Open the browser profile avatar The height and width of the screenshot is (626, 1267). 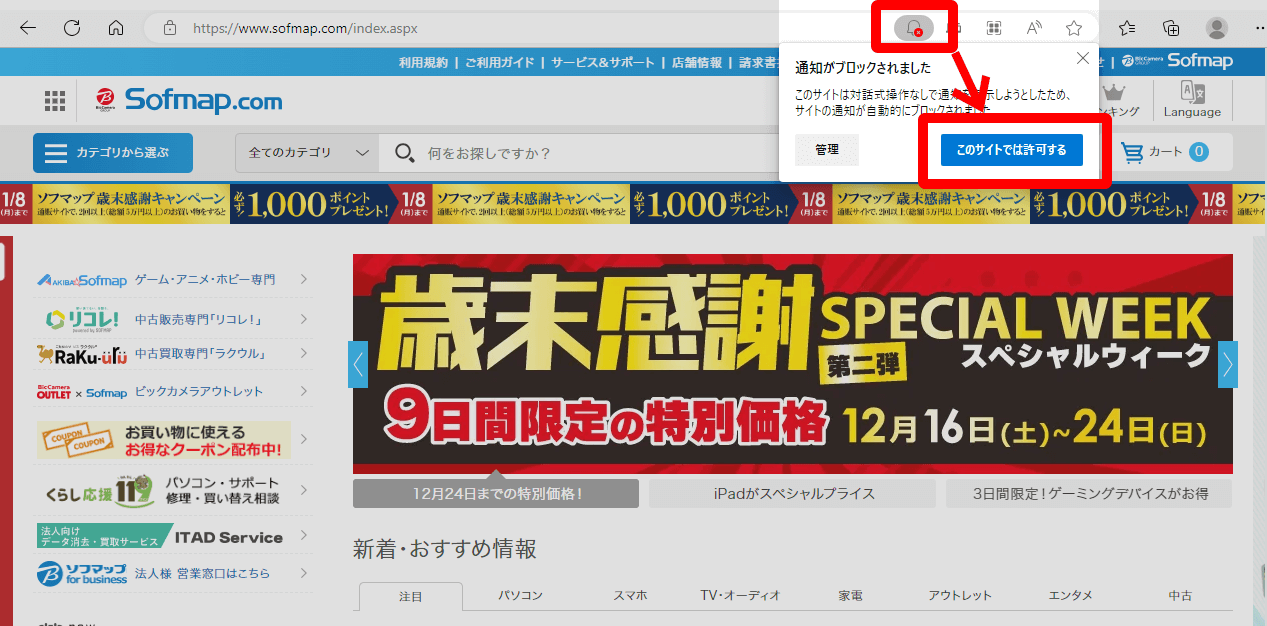[1216, 28]
